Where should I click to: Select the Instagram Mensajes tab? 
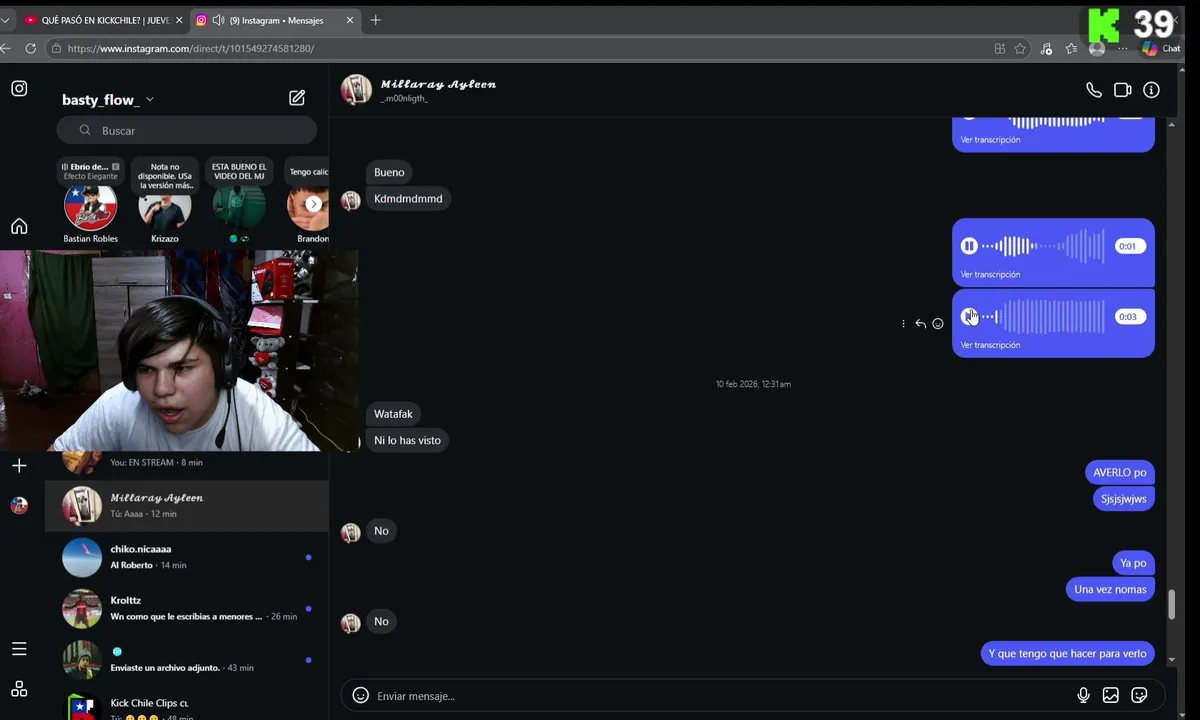275,20
